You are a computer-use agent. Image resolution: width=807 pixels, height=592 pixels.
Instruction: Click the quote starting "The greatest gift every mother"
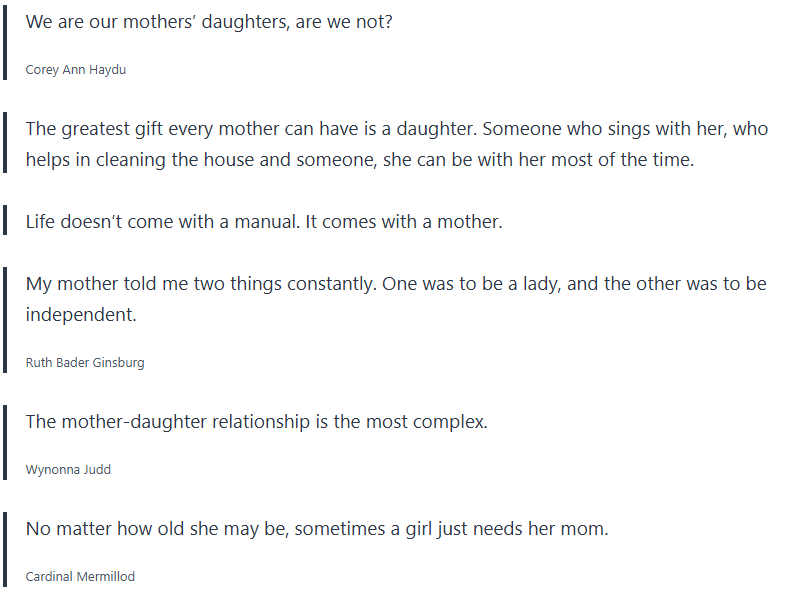click(396, 128)
